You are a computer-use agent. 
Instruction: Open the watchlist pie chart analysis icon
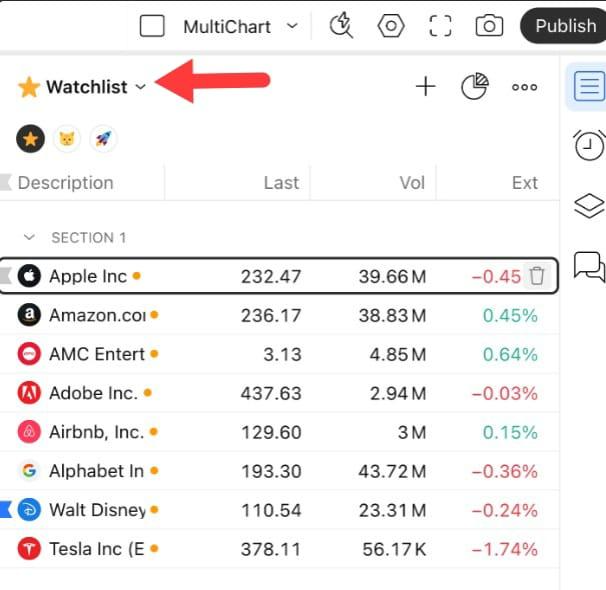474,87
